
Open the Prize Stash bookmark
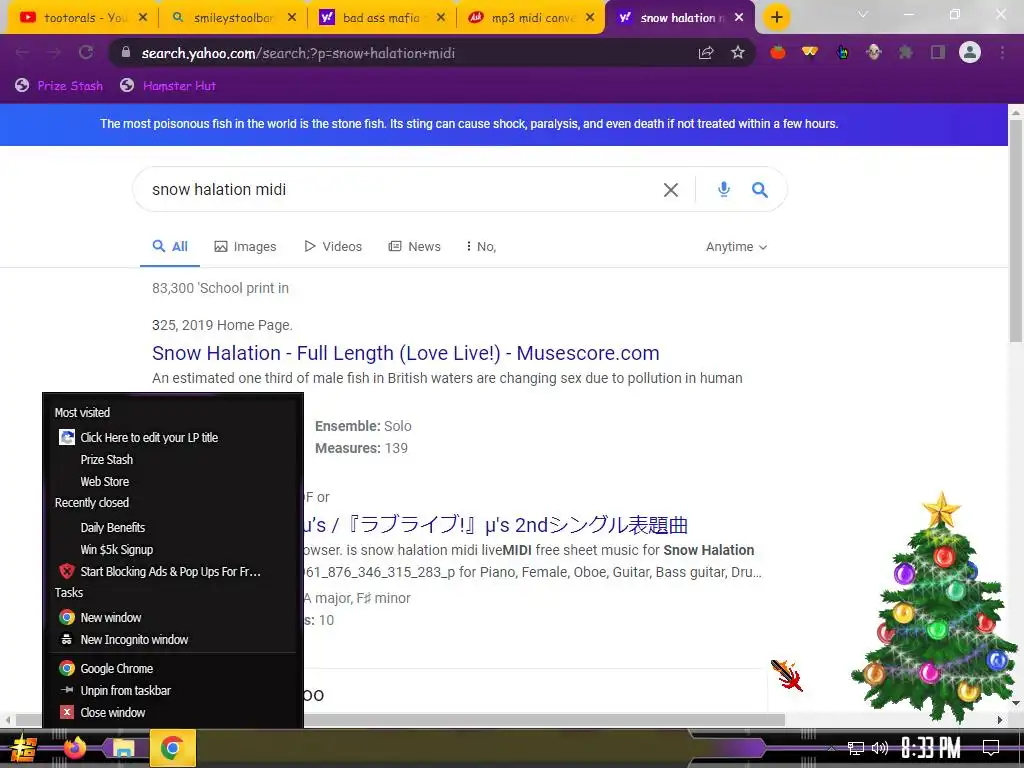point(59,86)
